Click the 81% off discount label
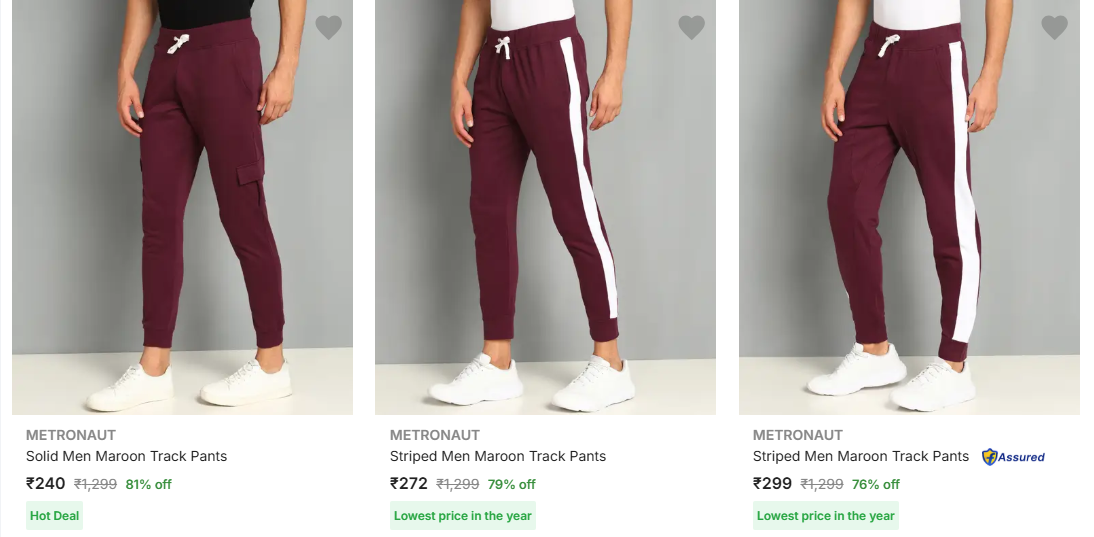Screen dimensions: 1094x537 pyautogui.click(x=149, y=485)
